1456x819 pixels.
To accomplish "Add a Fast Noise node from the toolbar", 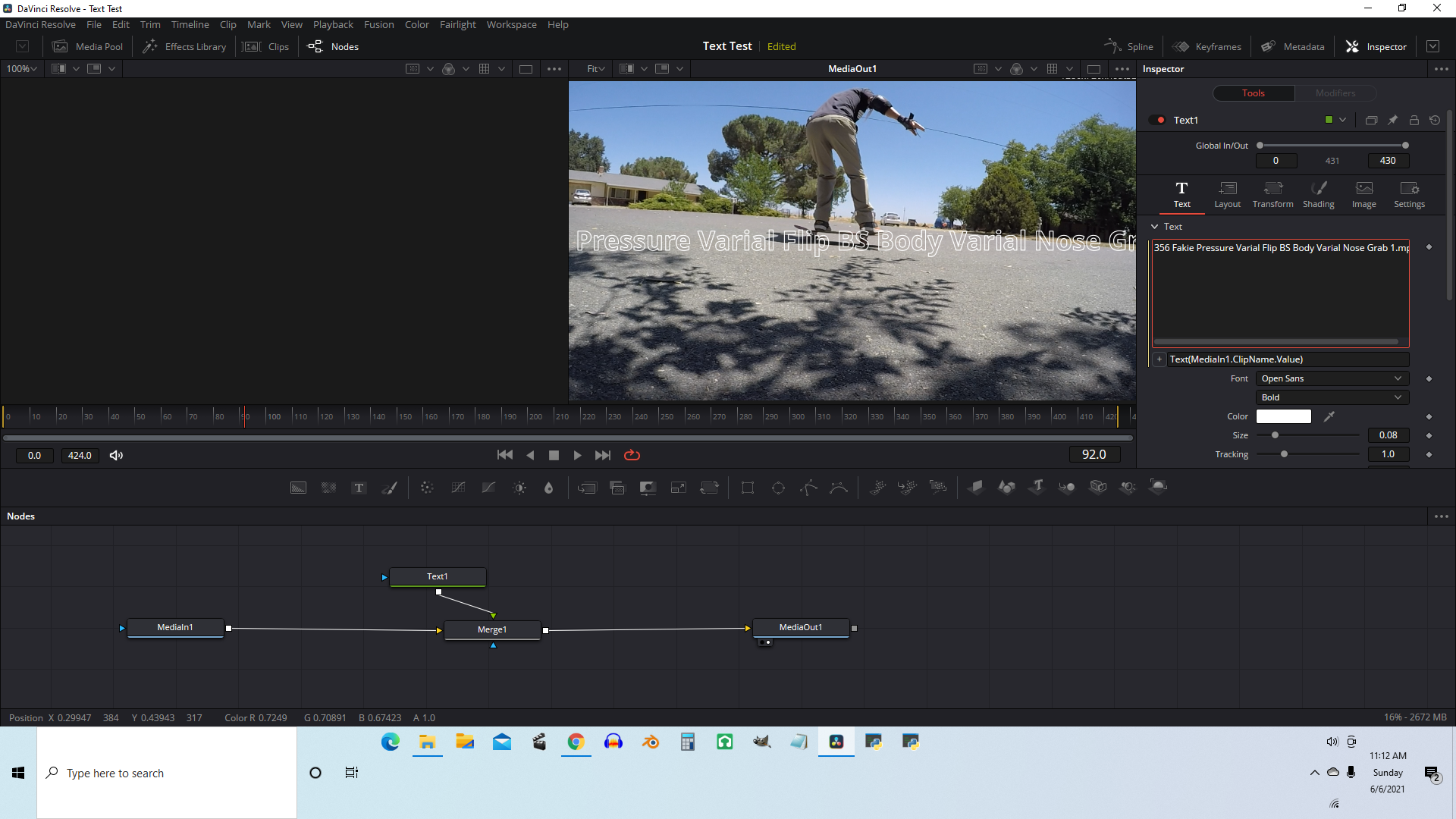I will coord(328,488).
